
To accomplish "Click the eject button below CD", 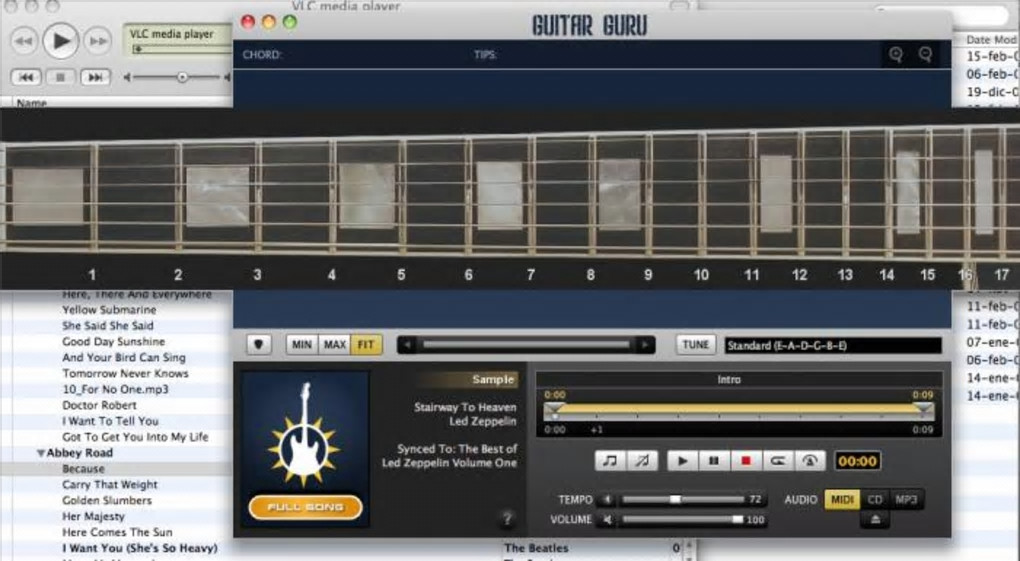I will point(875,519).
